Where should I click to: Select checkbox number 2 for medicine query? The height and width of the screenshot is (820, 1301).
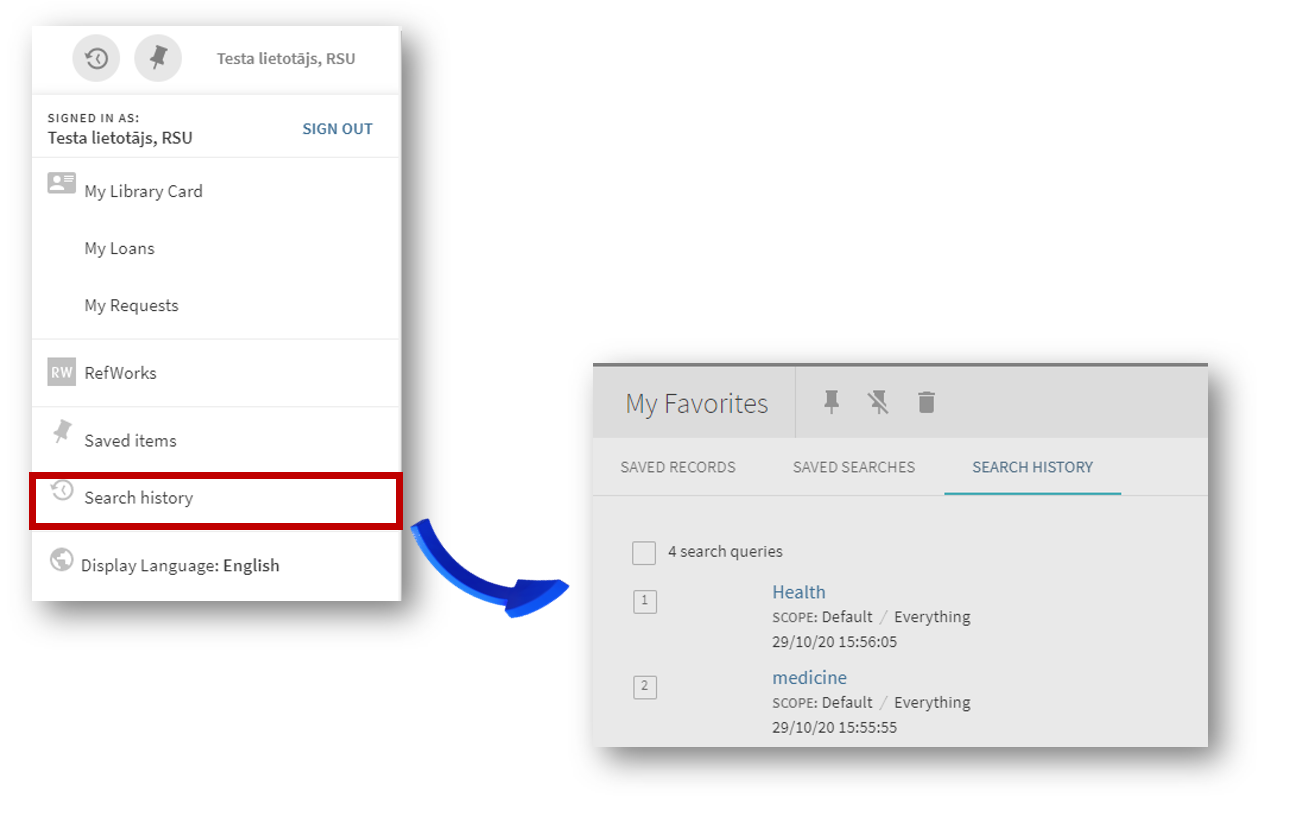click(645, 687)
